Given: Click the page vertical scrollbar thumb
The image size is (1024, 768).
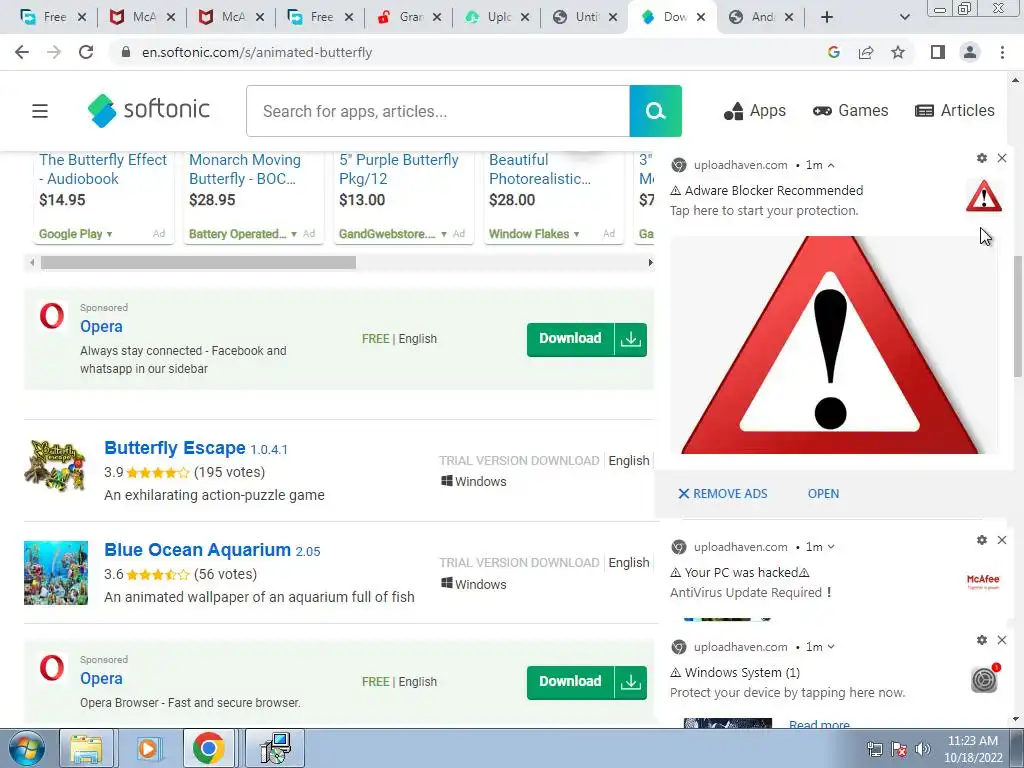Looking at the screenshot, I should pyautogui.click(x=1016, y=317).
